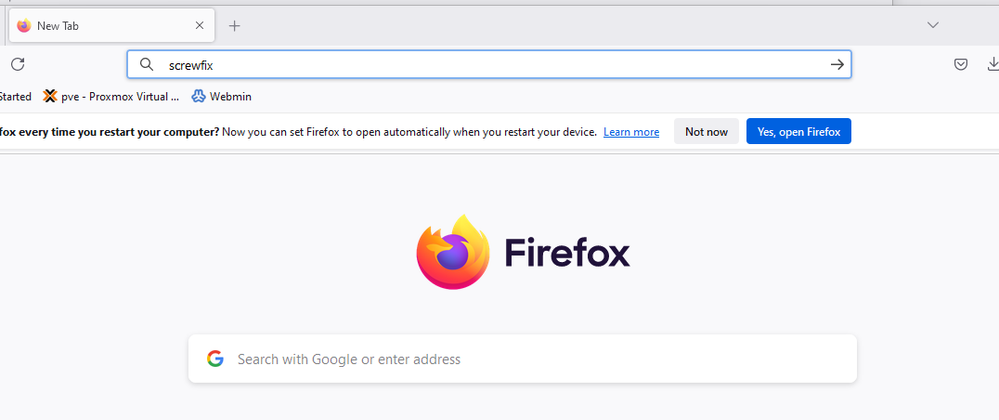Image resolution: width=999 pixels, height=420 pixels.
Task: Click the Firefox logo on the page
Action: tap(453, 251)
